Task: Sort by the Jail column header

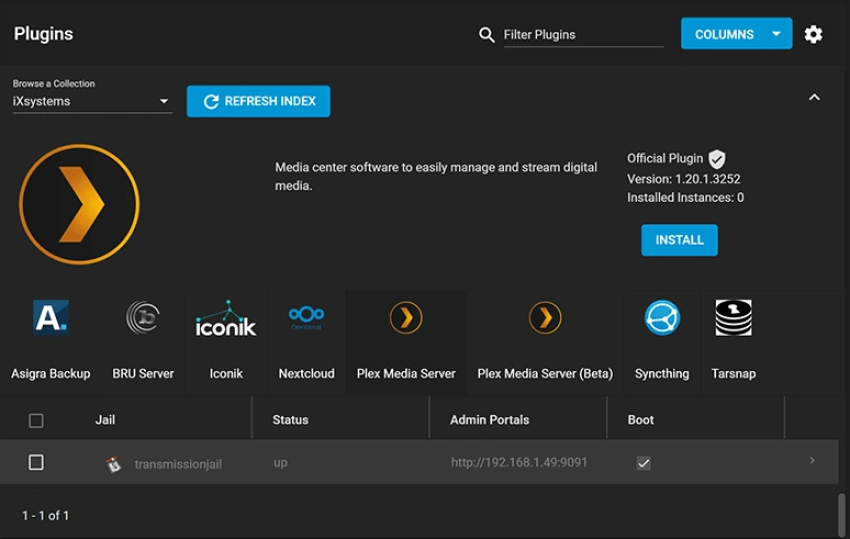Action: (x=105, y=420)
